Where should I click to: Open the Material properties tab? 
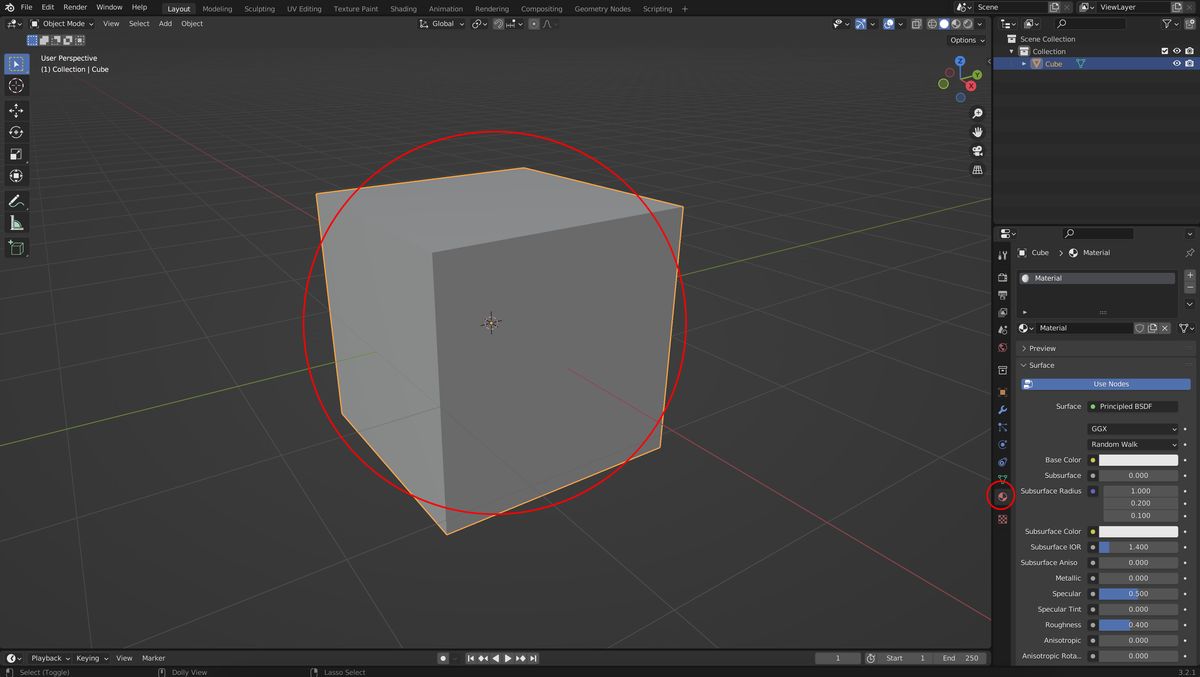[x=1002, y=496]
